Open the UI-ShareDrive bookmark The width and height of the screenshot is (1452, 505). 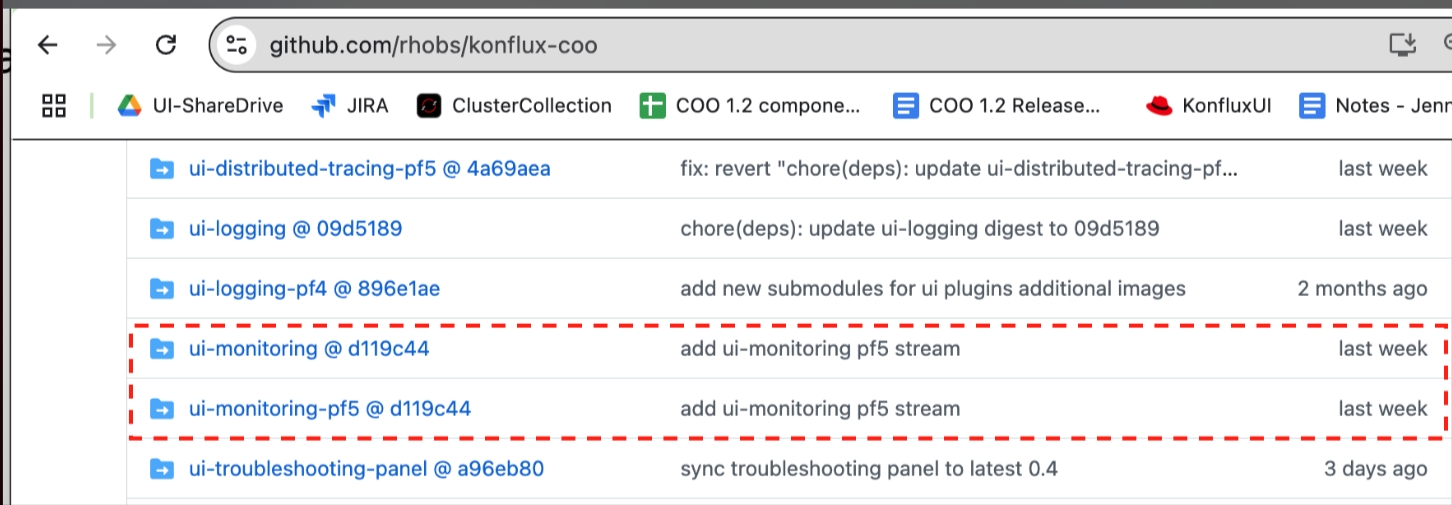pyautogui.click(x=200, y=105)
